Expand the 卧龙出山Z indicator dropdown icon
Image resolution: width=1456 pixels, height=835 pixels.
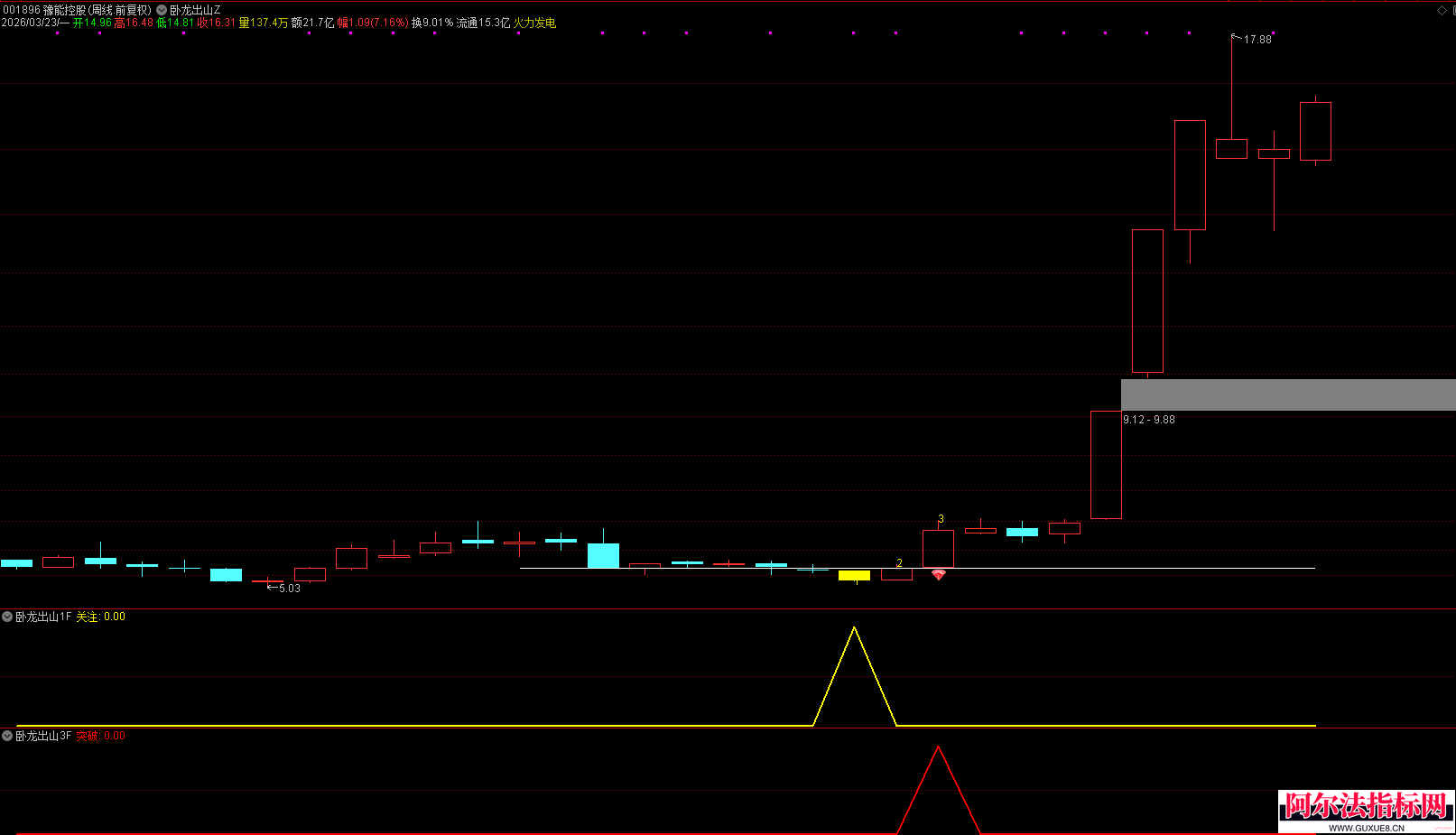tap(162, 10)
